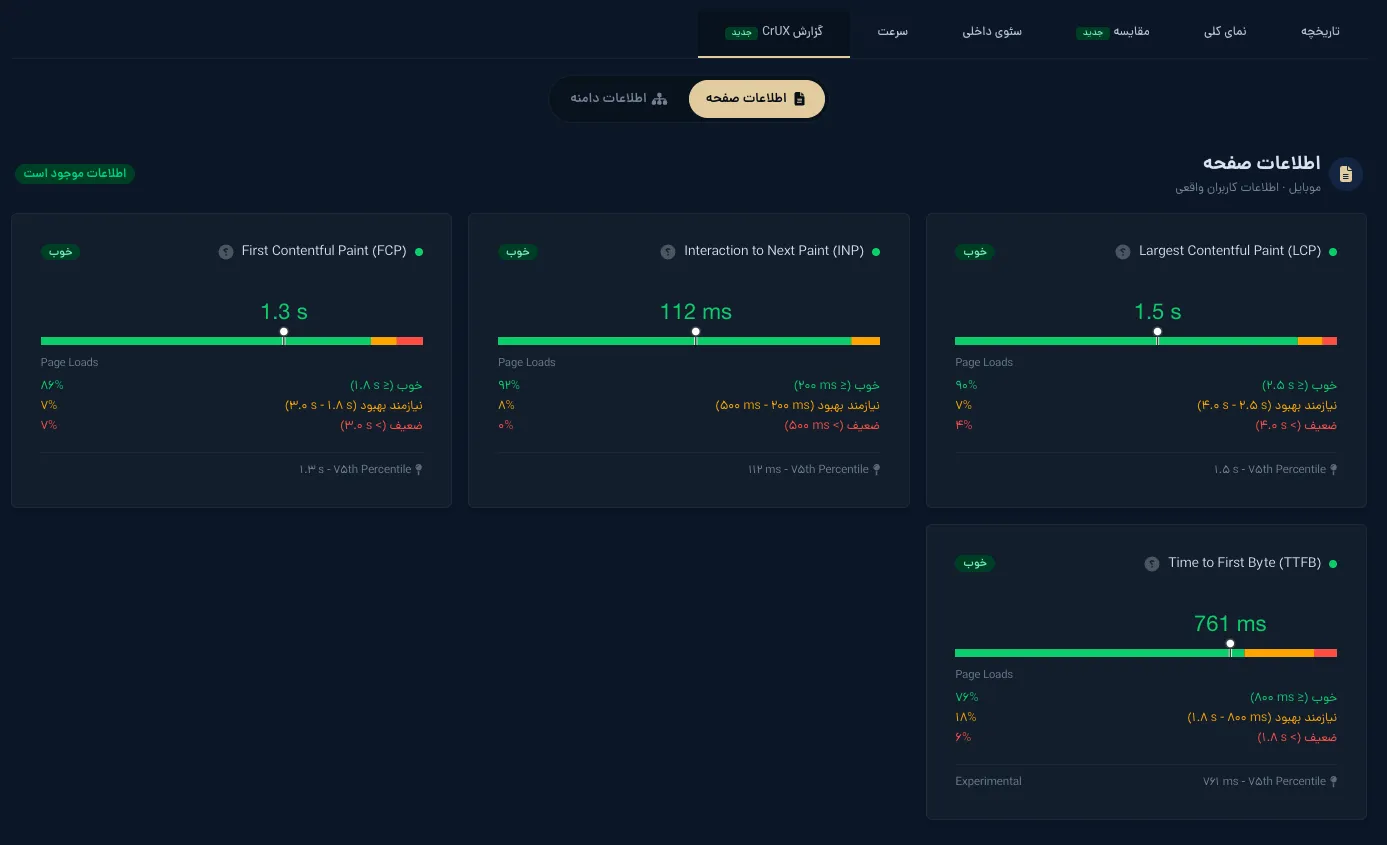Screen dimensions: 1387x845
Task: Click the help icon beside Time to First Byte
Action: 1152,564
